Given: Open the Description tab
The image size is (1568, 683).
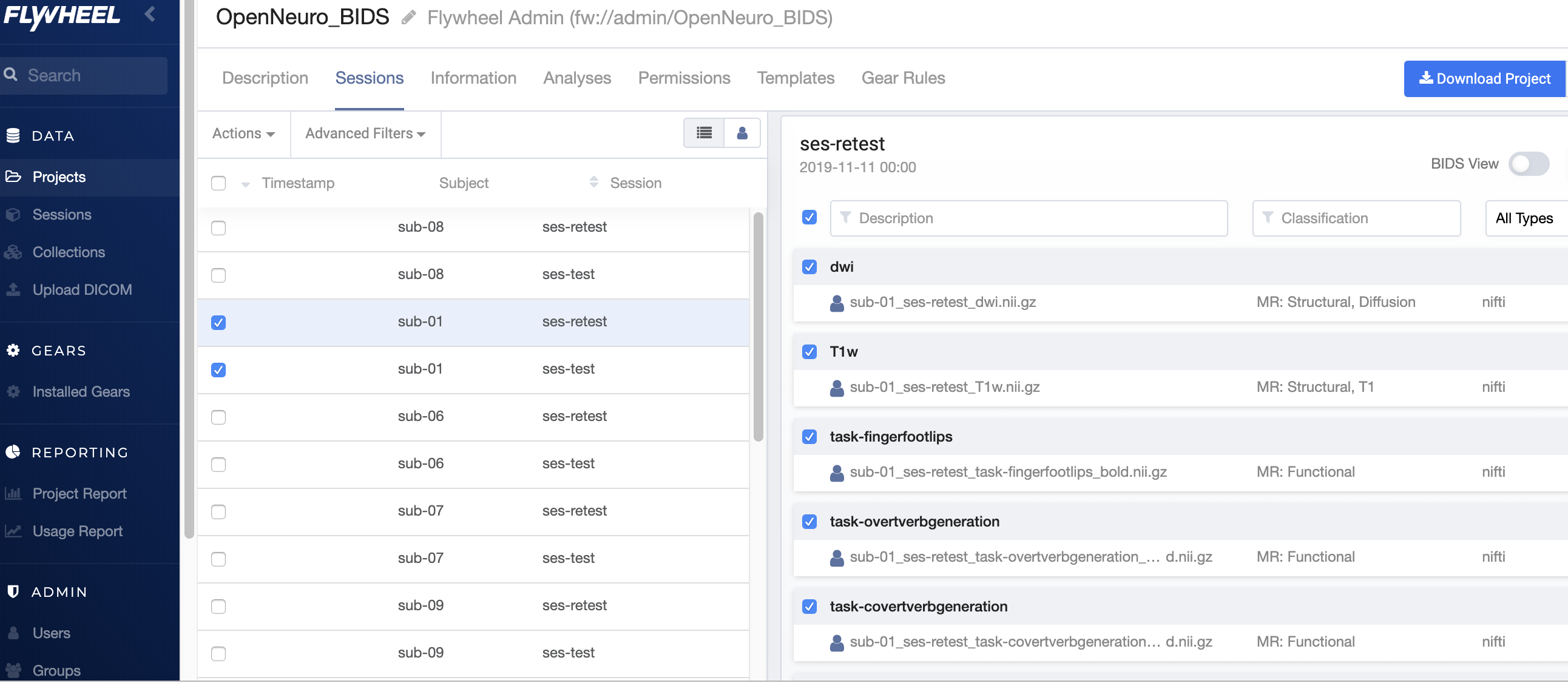Looking at the screenshot, I should coord(265,78).
